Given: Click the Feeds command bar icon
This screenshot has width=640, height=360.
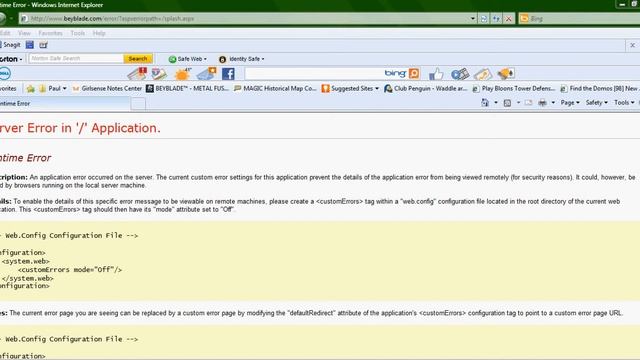Looking at the screenshot, I should point(507,103).
